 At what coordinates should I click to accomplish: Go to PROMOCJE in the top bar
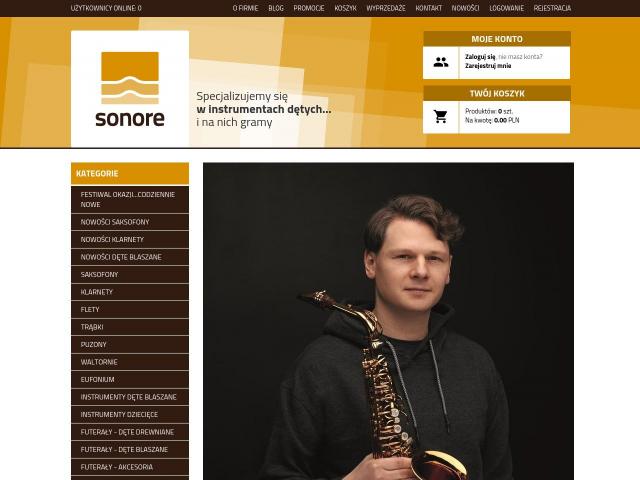tap(309, 8)
